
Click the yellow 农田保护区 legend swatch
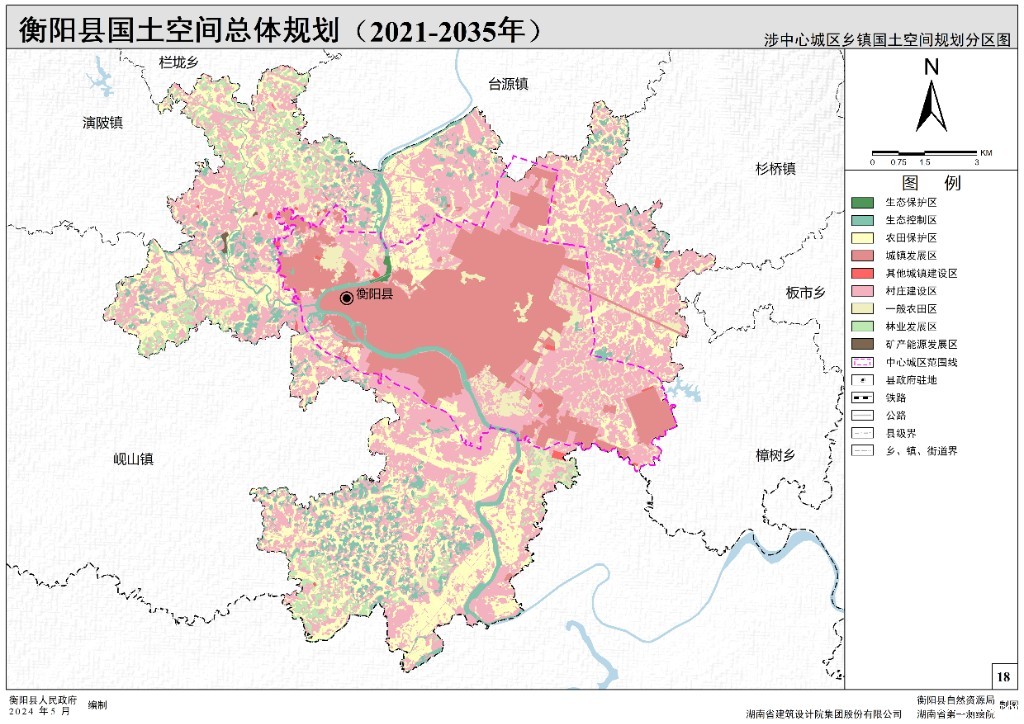pyautogui.click(x=861, y=238)
